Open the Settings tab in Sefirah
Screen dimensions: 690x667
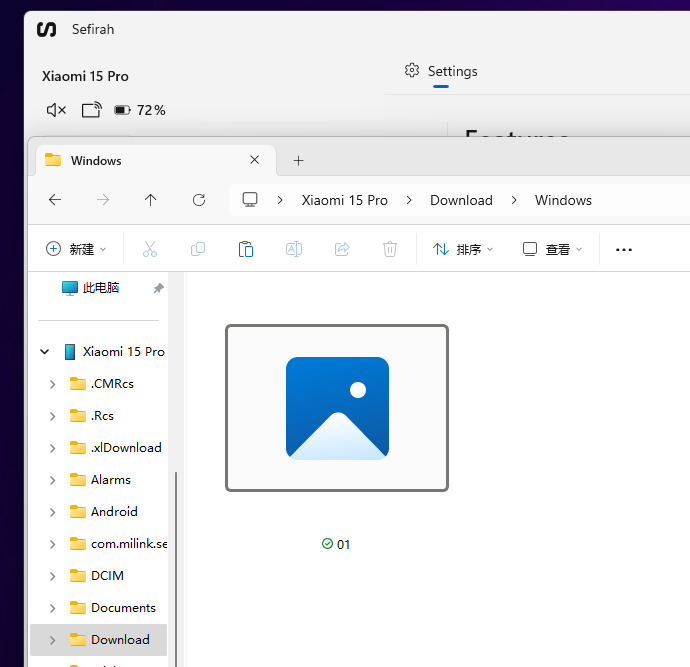[441, 71]
